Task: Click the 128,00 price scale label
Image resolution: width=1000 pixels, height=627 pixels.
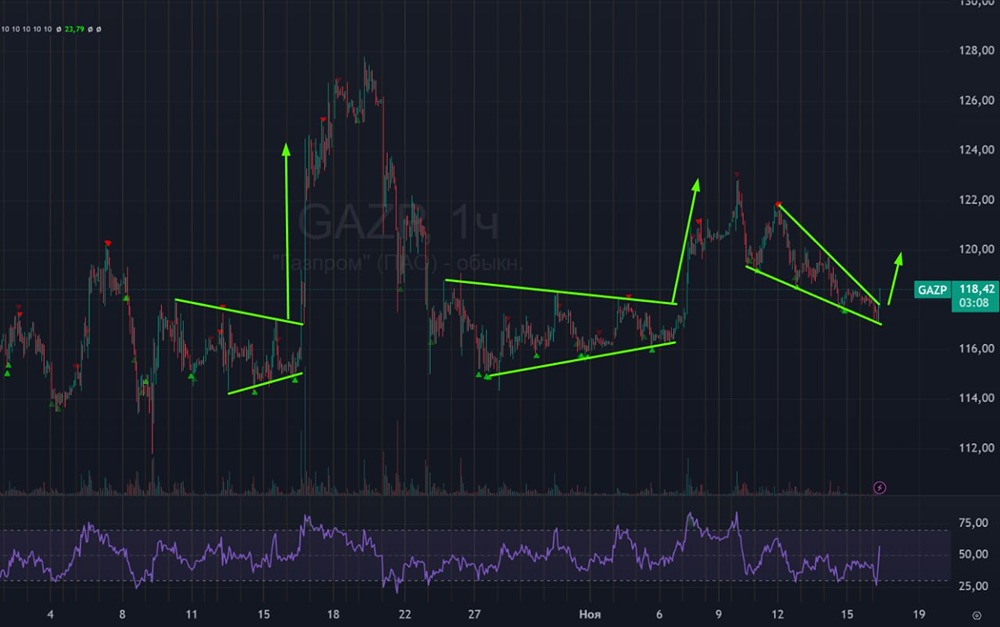Action: point(976,50)
